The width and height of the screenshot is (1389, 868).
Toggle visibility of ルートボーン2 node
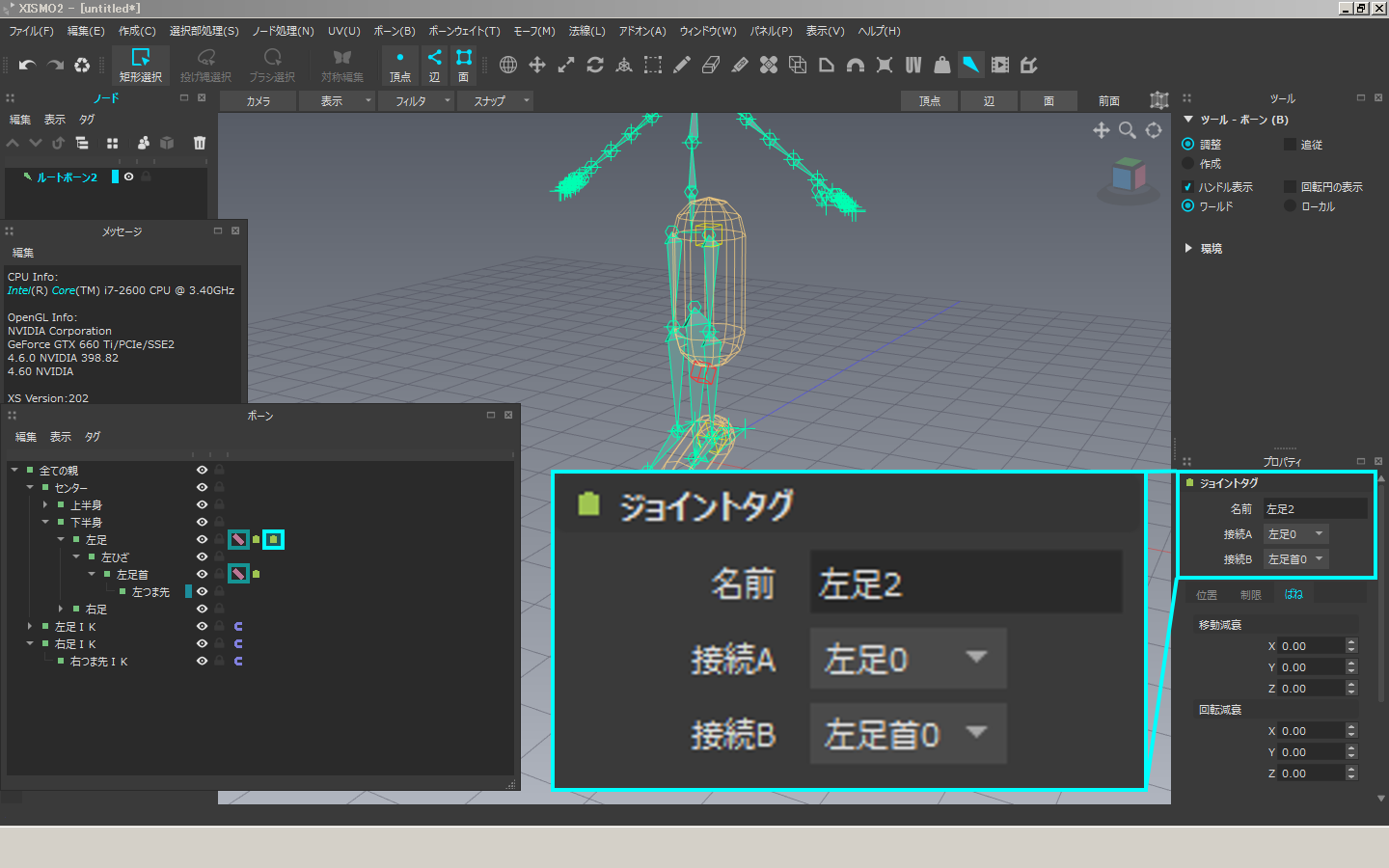pyautogui.click(x=128, y=176)
